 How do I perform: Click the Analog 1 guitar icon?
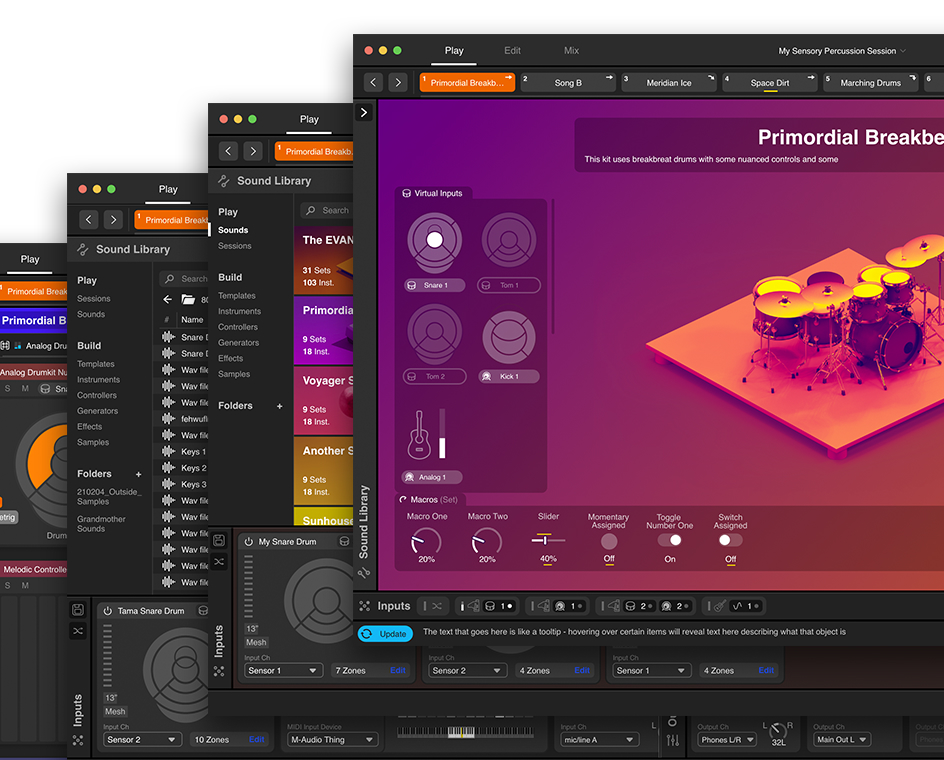419,435
